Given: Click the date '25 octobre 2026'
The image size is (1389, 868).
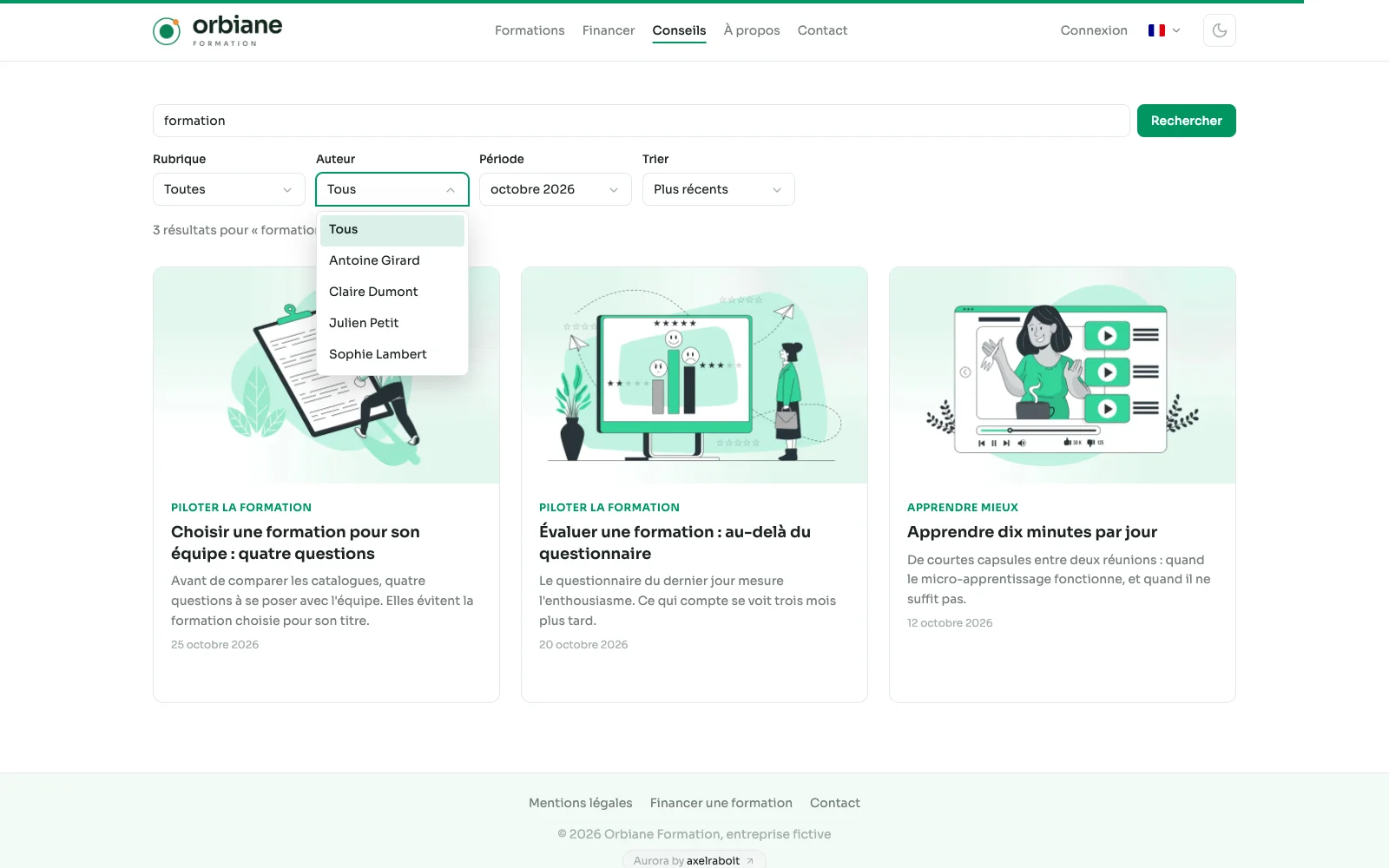Looking at the screenshot, I should [214, 645].
